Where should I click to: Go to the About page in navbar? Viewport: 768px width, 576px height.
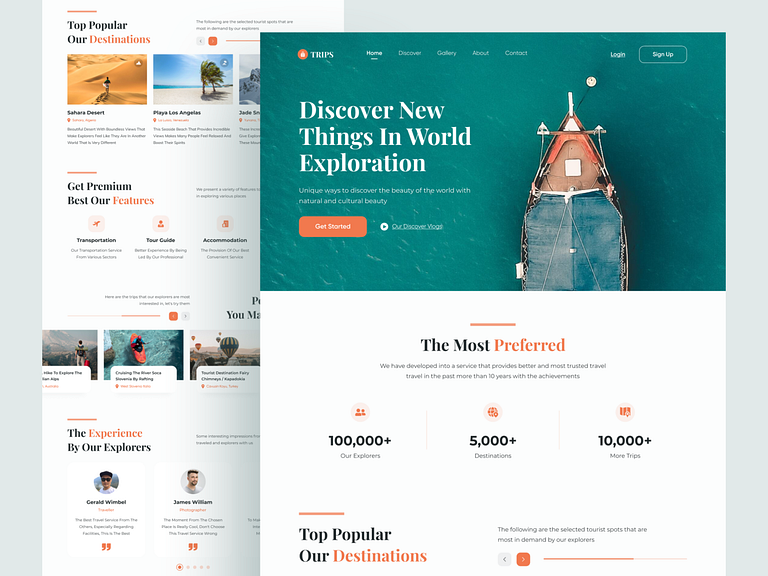tap(480, 53)
